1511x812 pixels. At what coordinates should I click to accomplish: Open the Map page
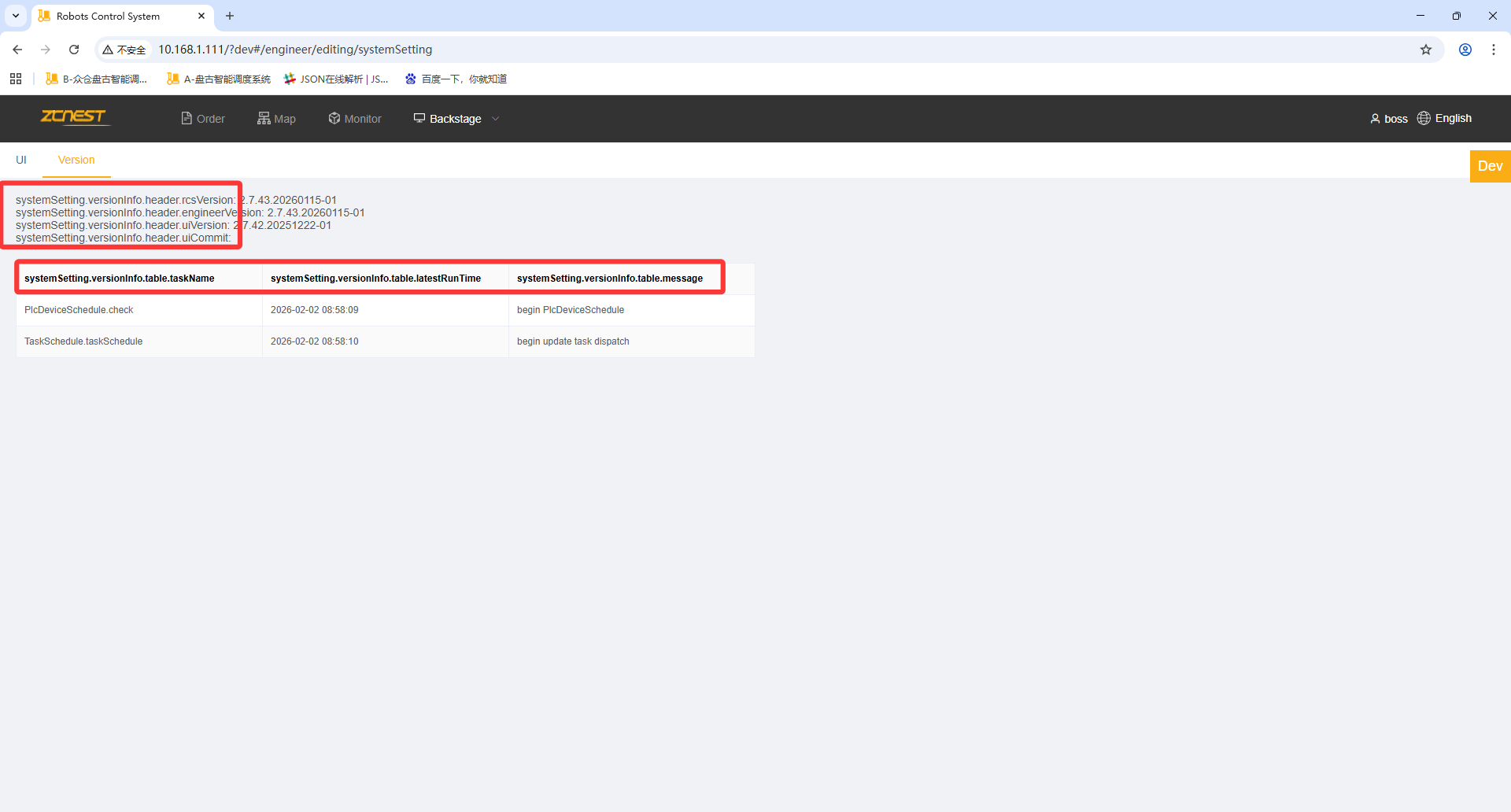[x=276, y=119]
